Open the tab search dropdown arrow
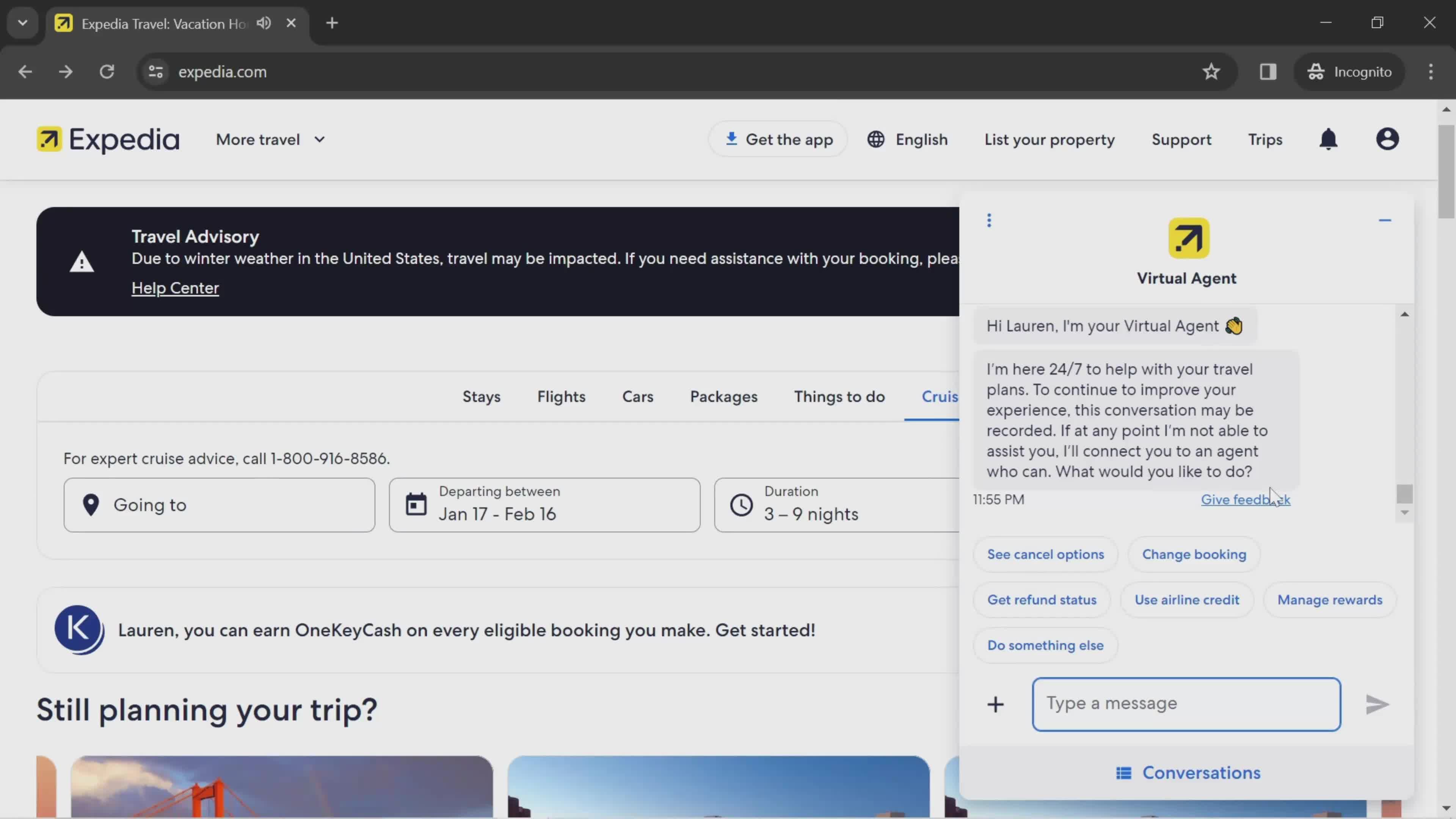 [23, 23]
